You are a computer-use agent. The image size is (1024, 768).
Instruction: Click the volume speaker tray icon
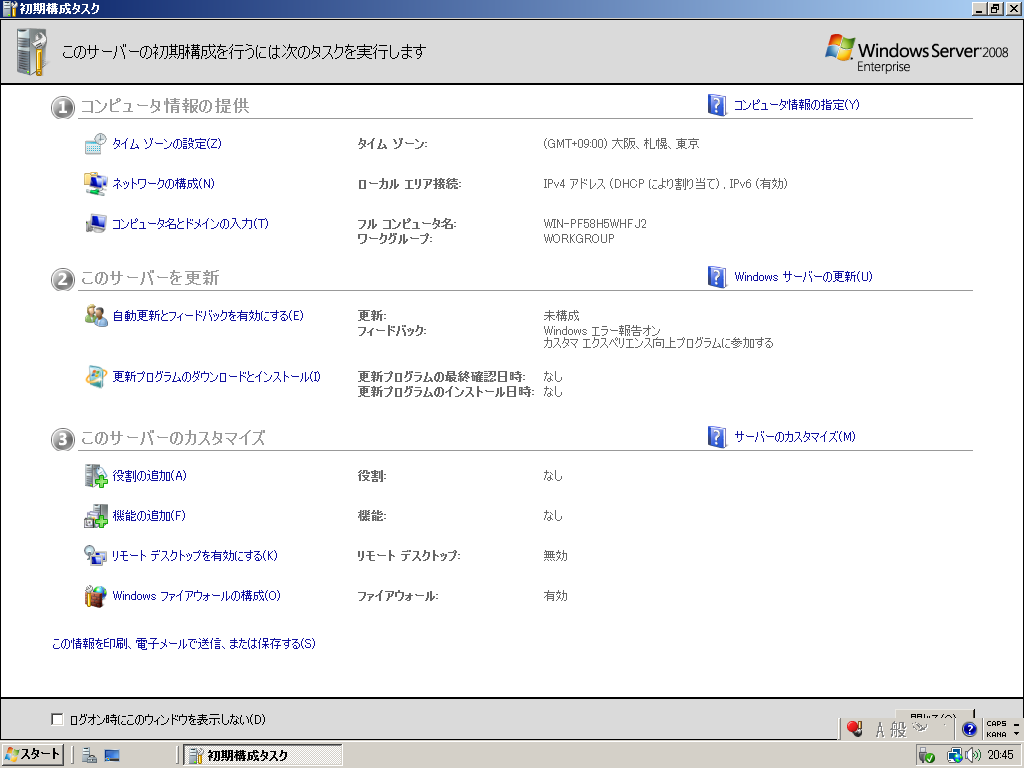tap(972, 756)
